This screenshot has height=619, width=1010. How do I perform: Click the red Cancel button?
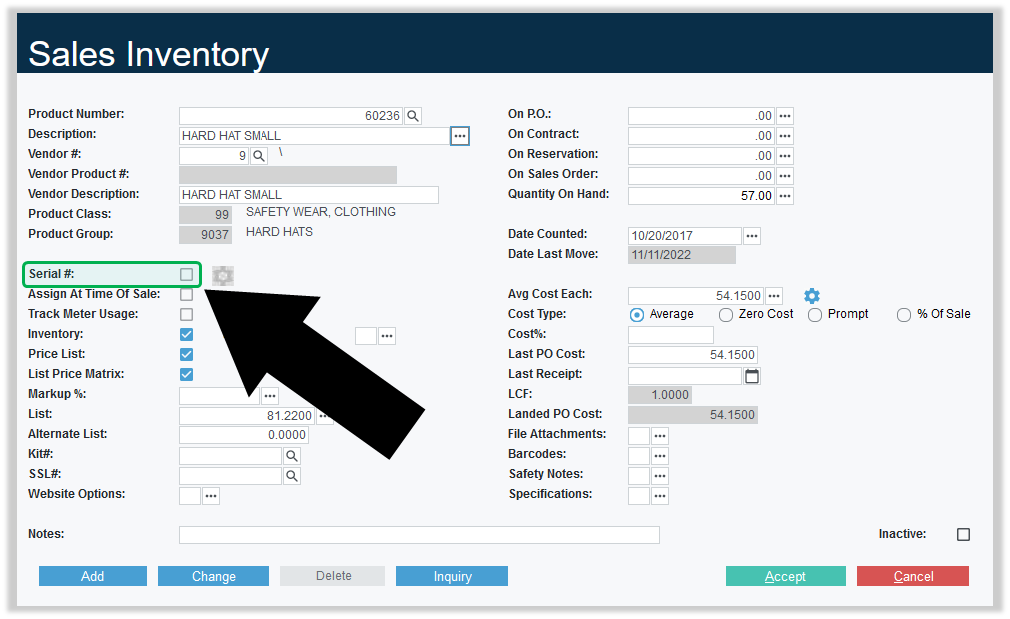click(913, 576)
